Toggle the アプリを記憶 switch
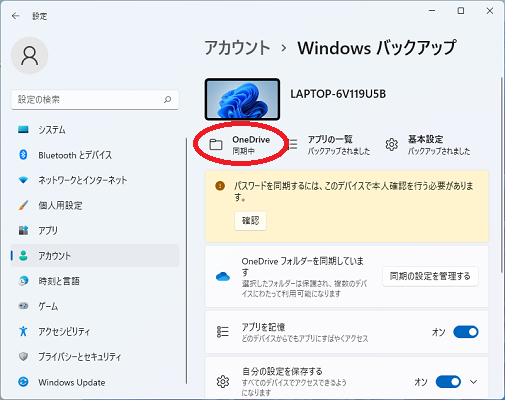The image size is (505, 400). 466,332
